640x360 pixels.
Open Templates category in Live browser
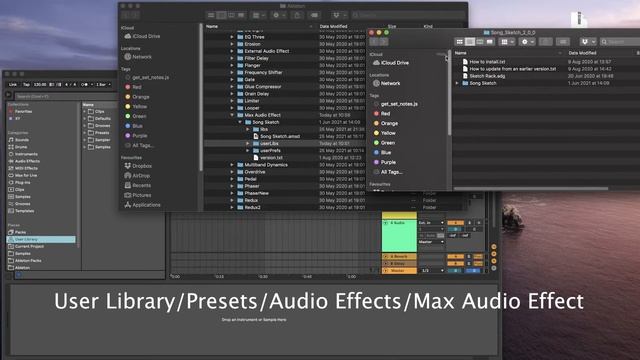click(21, 211)
